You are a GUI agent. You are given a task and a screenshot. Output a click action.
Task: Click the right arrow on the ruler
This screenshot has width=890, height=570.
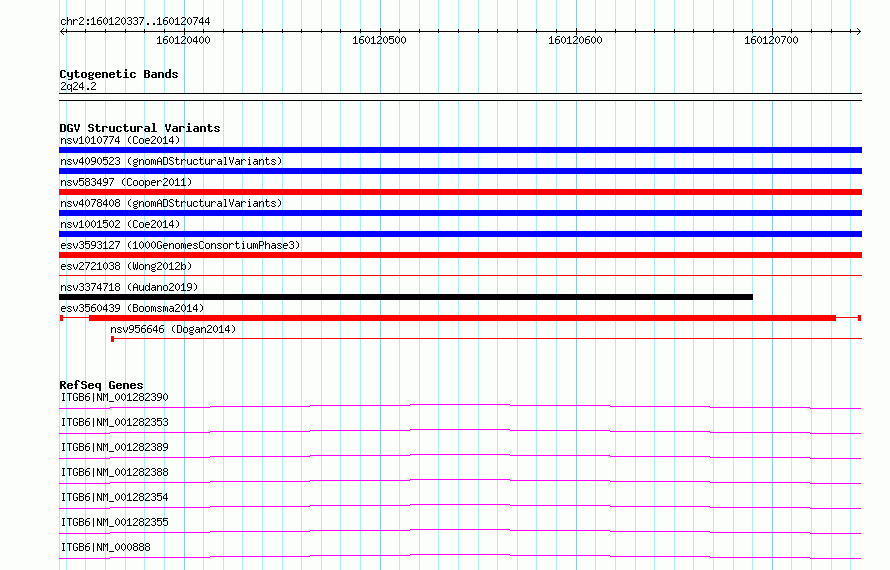point(858,32)
